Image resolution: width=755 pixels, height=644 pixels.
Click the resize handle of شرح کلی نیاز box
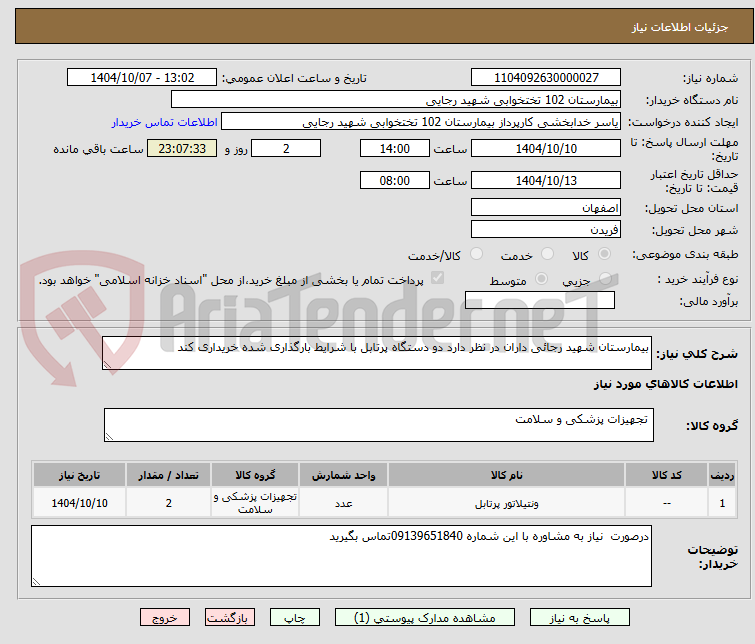click(x=107, y=365)
